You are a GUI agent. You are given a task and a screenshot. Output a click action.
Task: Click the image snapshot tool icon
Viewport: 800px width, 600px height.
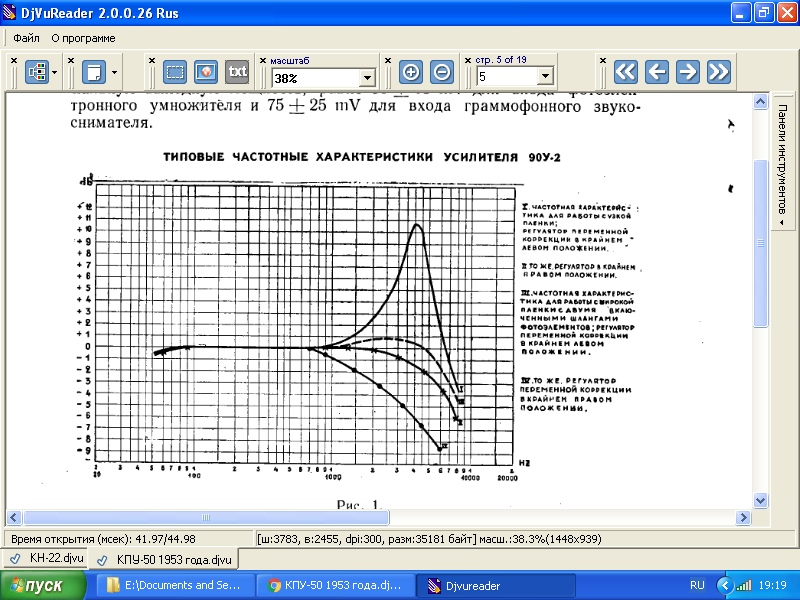tap(206, 72)
